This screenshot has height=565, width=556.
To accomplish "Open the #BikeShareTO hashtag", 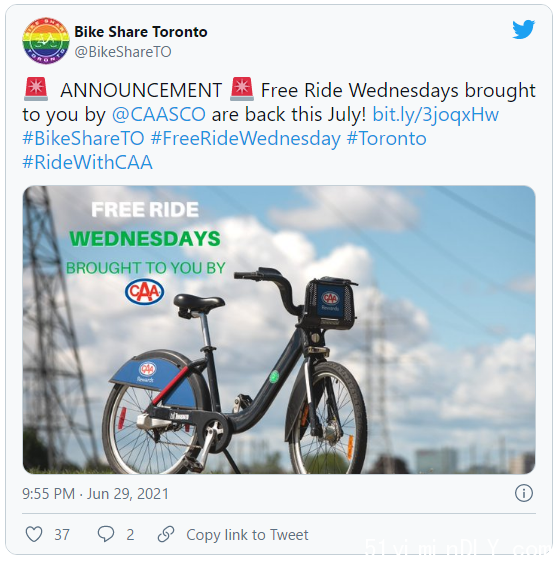I will 83,139.
